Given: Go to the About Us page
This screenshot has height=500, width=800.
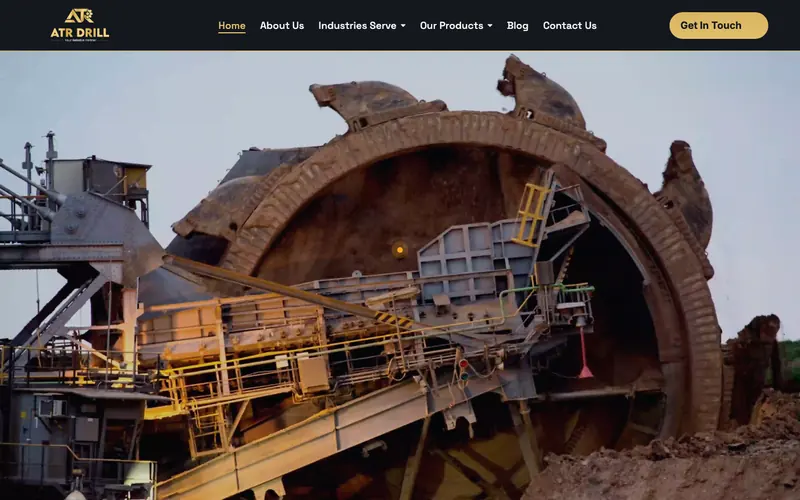Looking at the screenshot, I should (x=282, y=26).
